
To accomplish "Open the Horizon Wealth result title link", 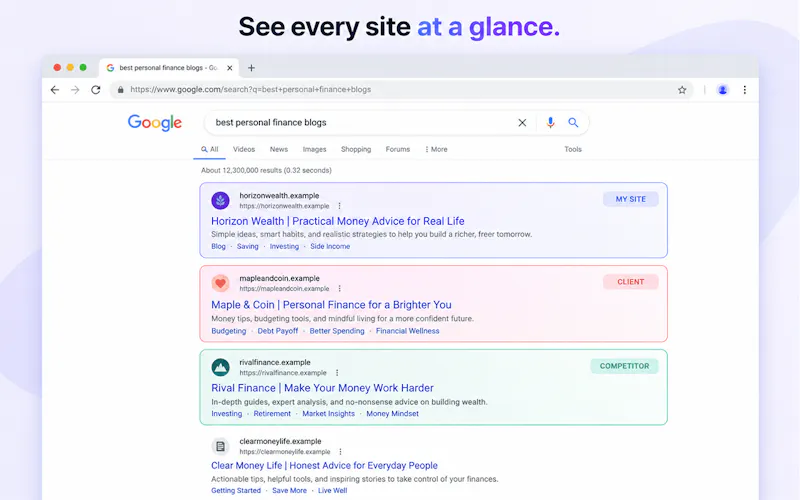I will [x=338, y=221].
